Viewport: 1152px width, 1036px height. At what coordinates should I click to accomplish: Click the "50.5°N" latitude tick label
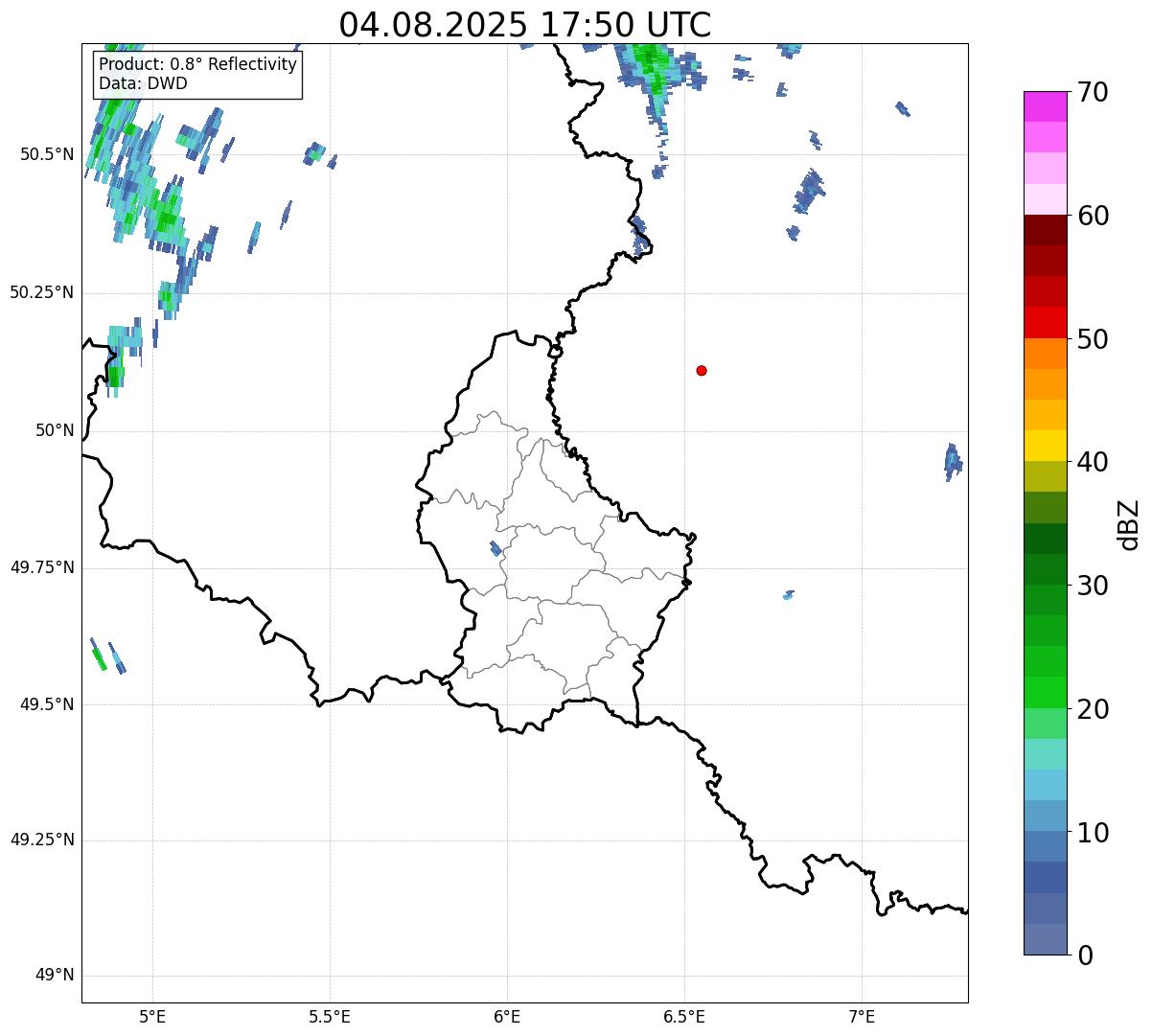click(47, 154)
